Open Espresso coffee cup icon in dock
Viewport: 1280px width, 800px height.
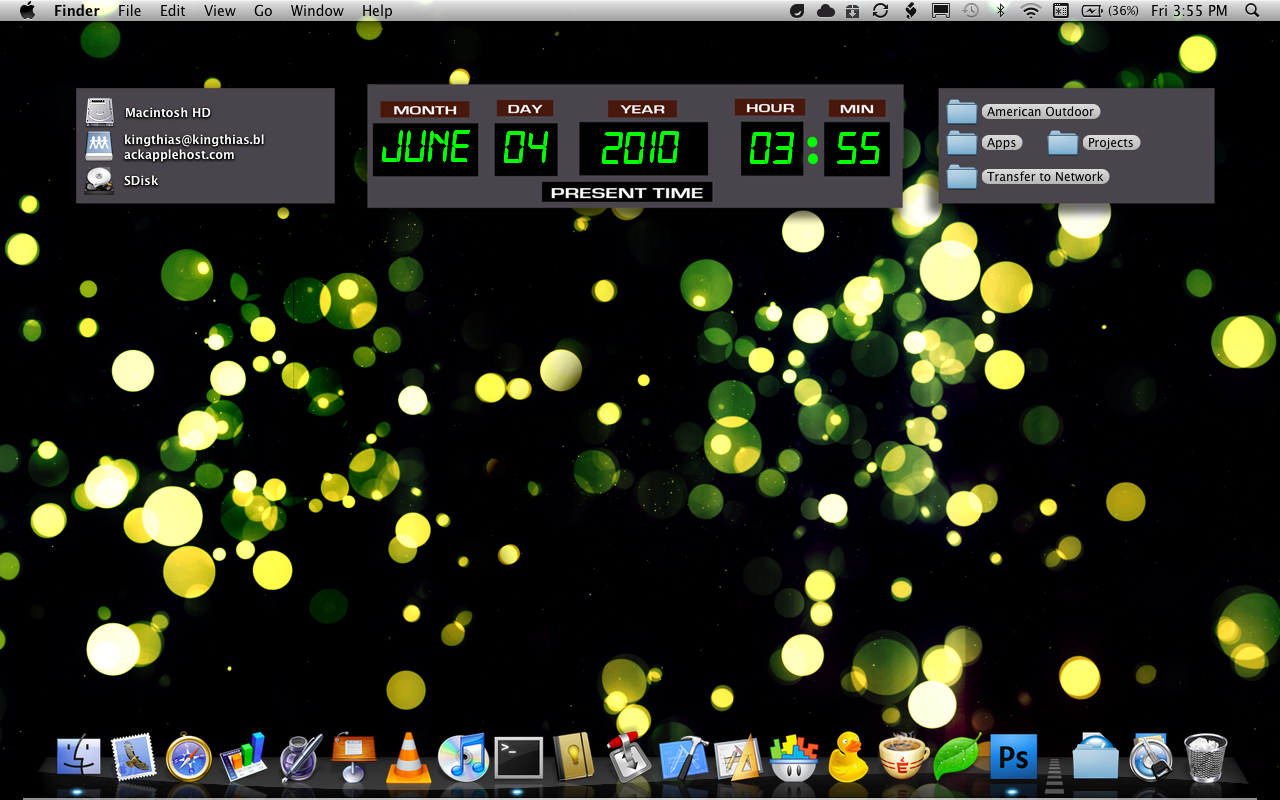coord(904,757)
